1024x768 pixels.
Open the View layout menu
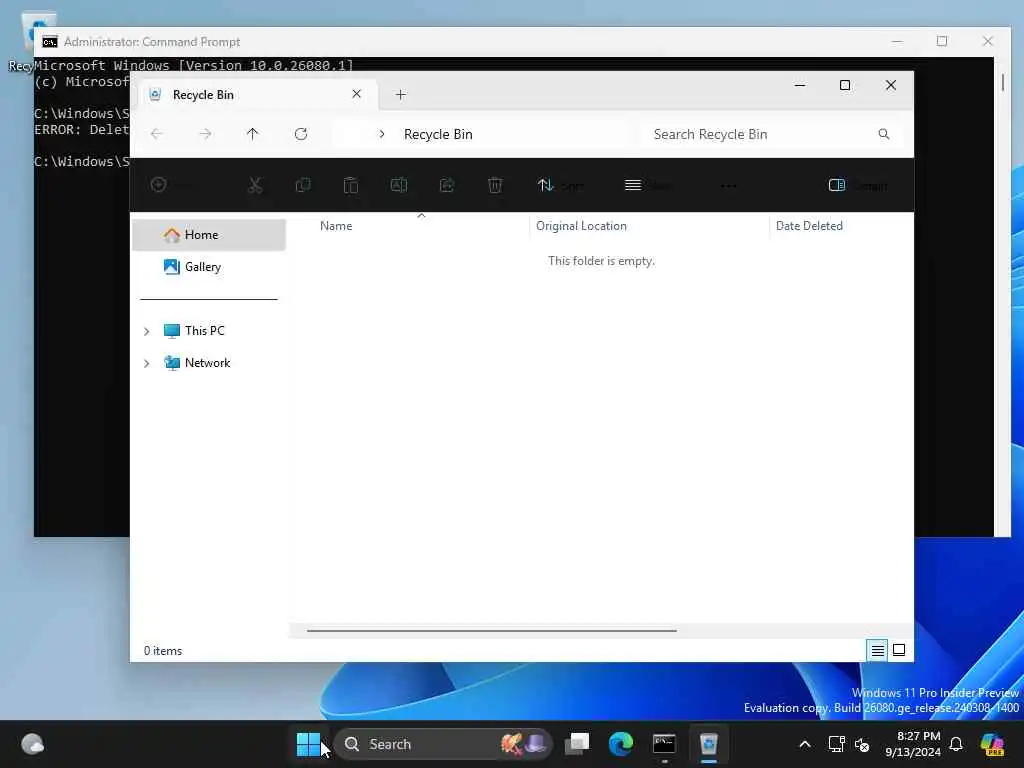pos(648,185)
